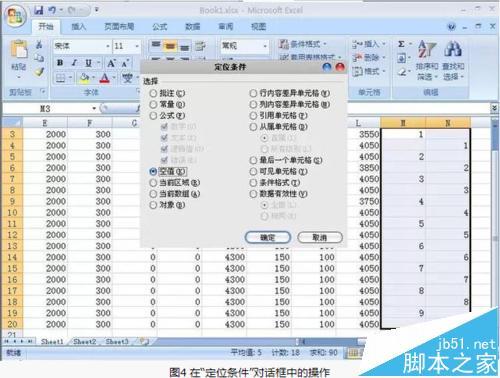The height and width of the screenshot is (378, 500).
Task: Click the ribbon Help question icon
Action: point(451,27)
